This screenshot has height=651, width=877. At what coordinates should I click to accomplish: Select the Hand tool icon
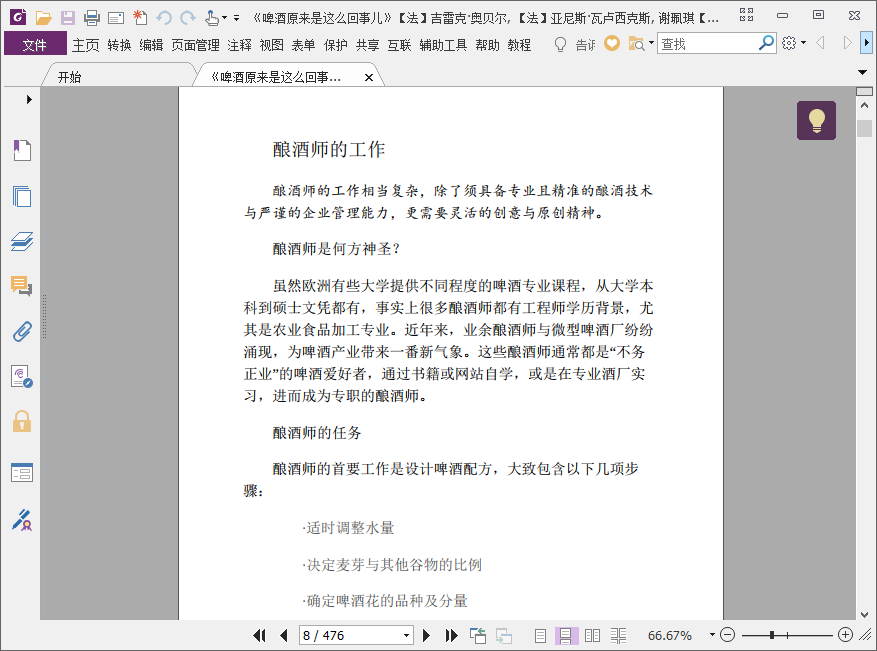211,18
